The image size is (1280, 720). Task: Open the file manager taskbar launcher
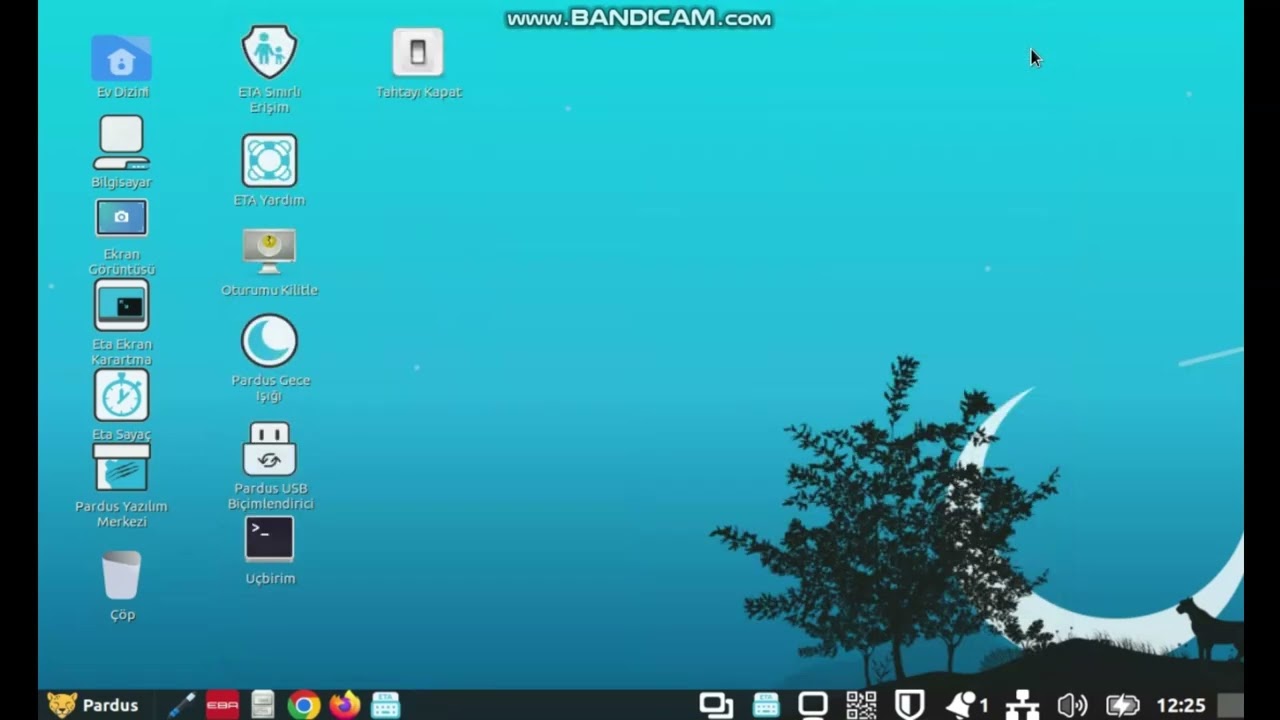click(x=263, y=705)
